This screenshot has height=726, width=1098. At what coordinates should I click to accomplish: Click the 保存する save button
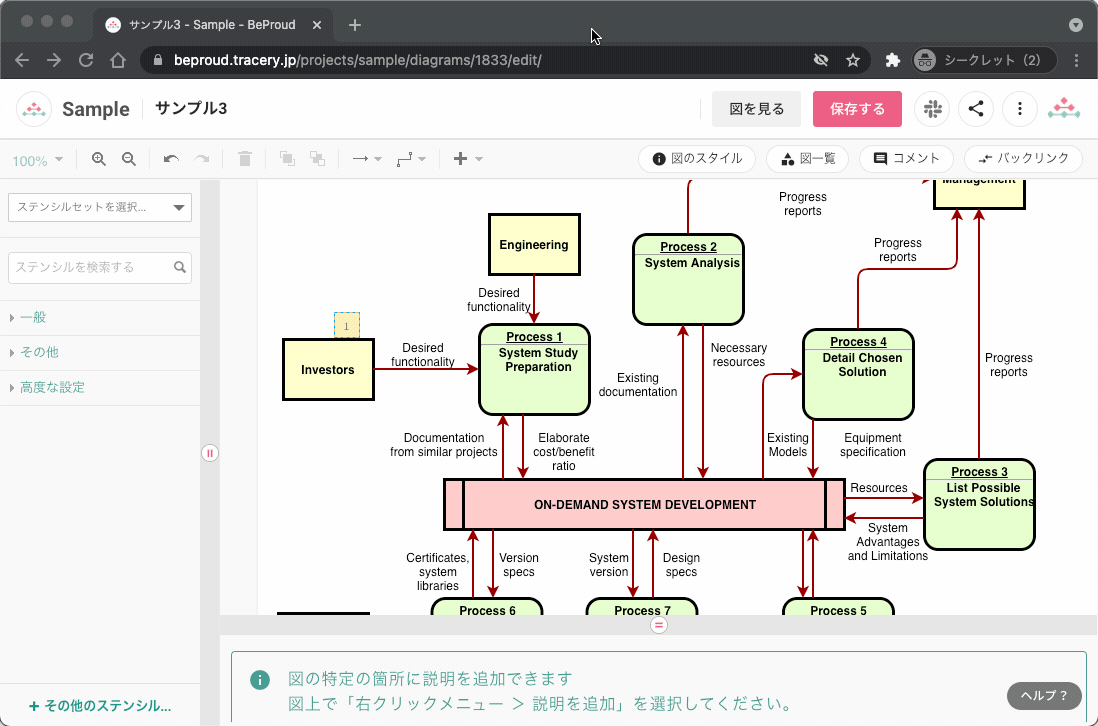[857, 109]
